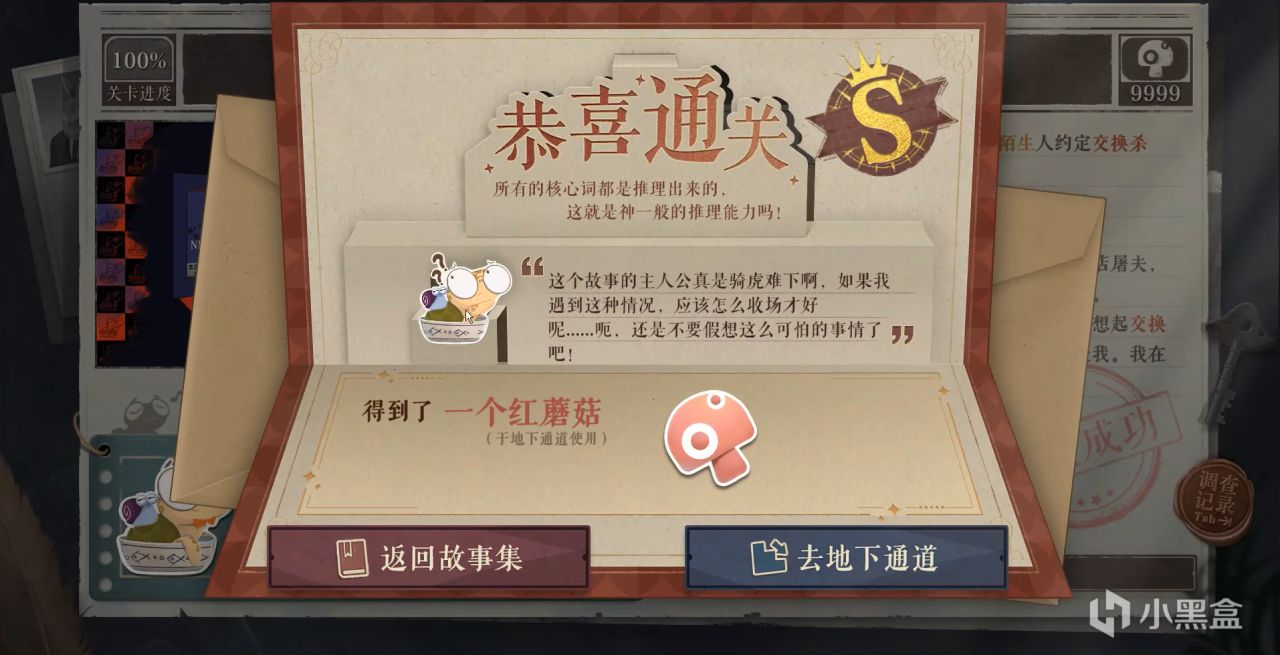Click the 去地下通道 button
The height and width of the screenshot is (655, 1280).
click(846, 557)
